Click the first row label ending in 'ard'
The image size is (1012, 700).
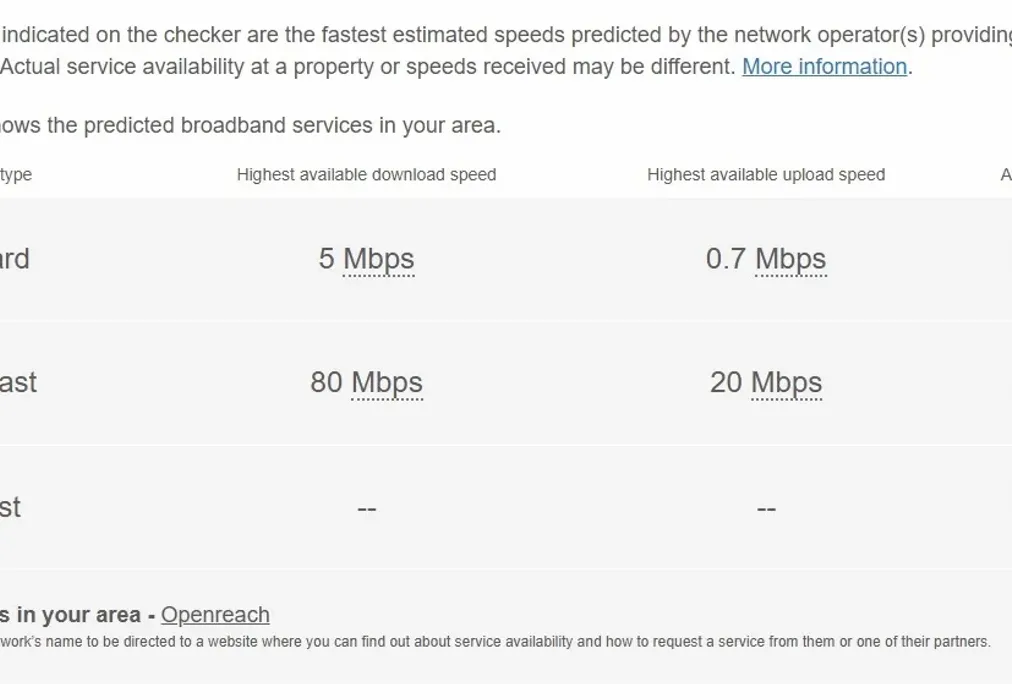click(14, 259)
